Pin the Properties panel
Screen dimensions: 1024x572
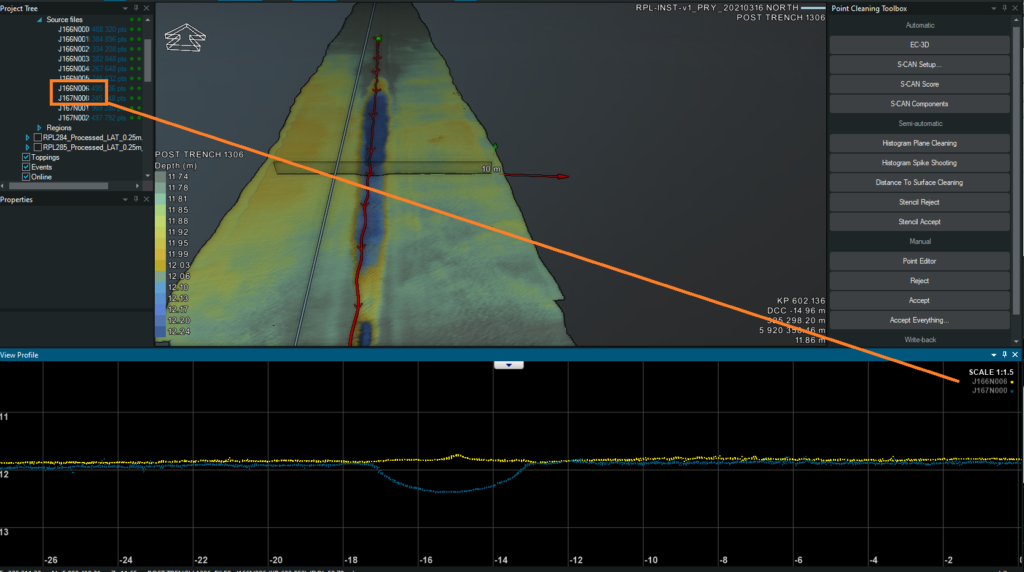(136, 199)
